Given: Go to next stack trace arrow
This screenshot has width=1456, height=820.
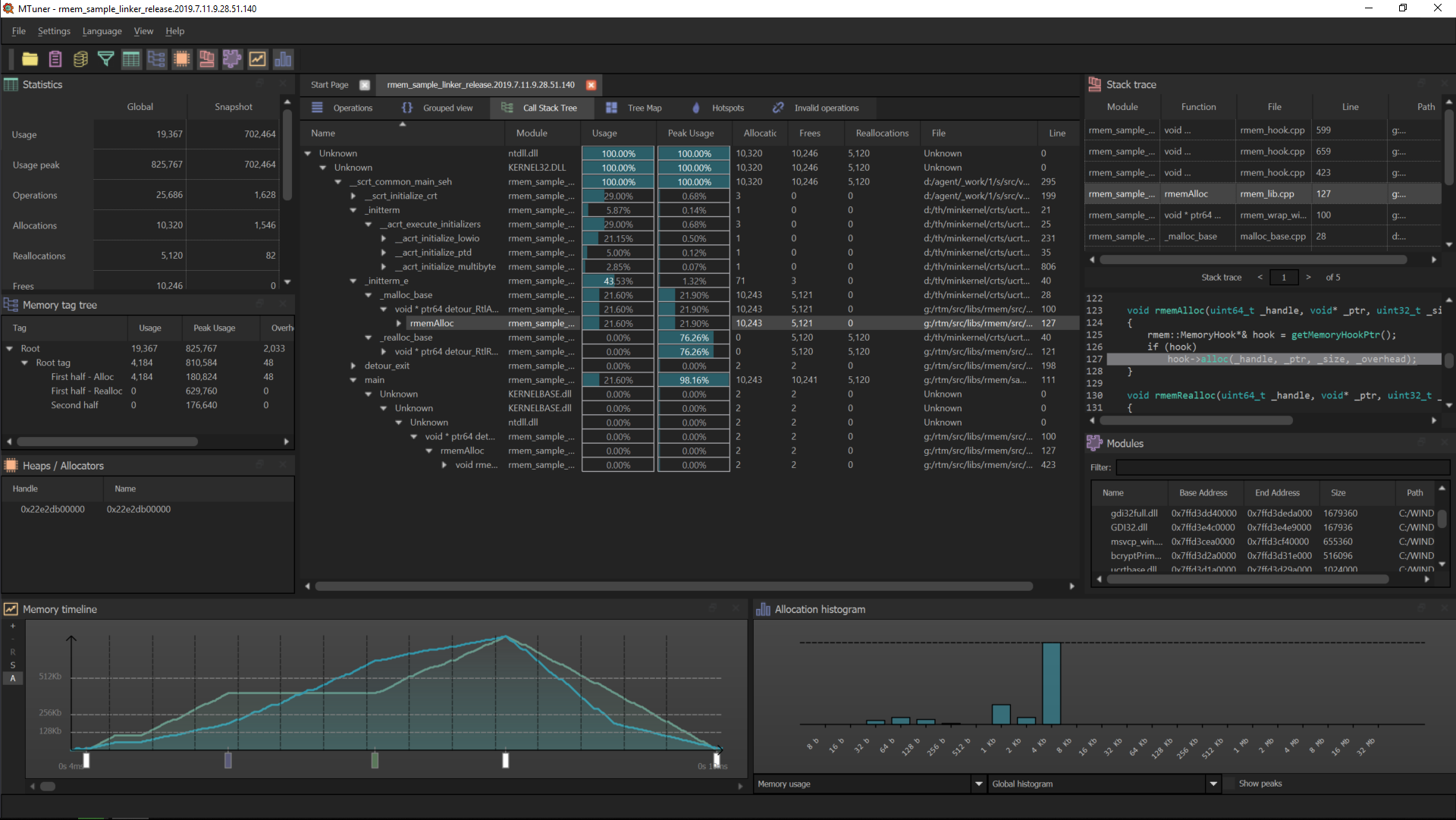Looking at the screenshot, I should coord(1308,278).
